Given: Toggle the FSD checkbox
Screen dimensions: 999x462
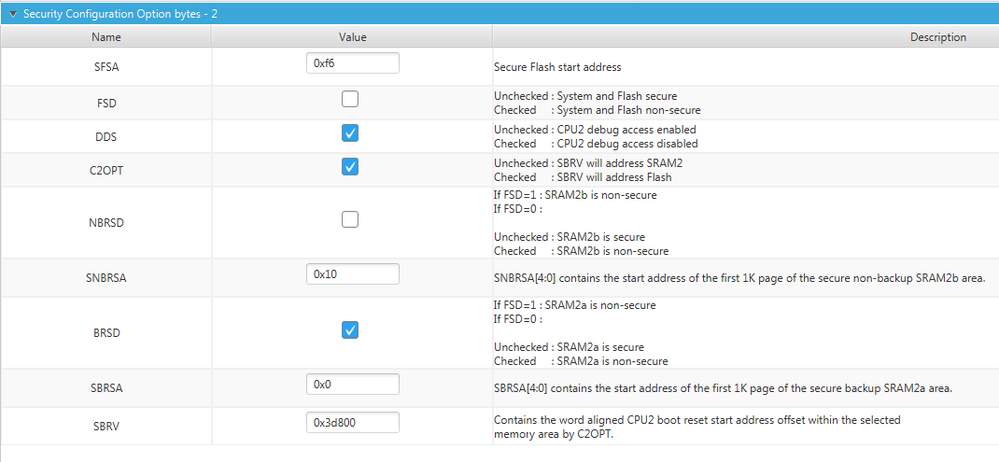Looking at the screenshot, I should click(x=350, y=99).
